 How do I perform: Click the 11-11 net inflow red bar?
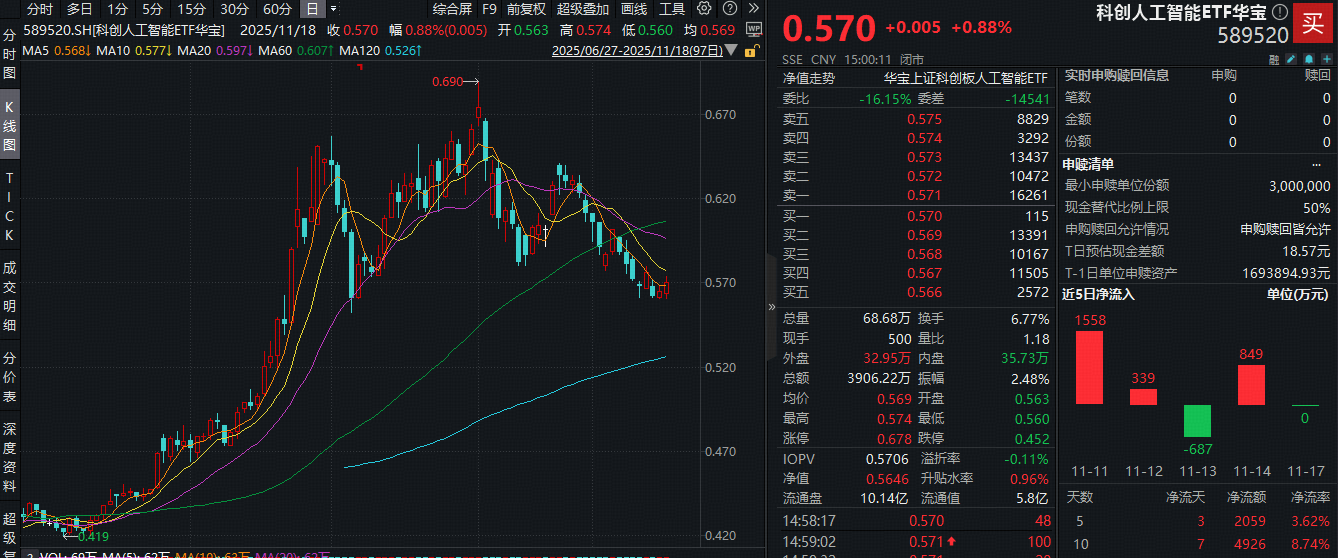1089,367
